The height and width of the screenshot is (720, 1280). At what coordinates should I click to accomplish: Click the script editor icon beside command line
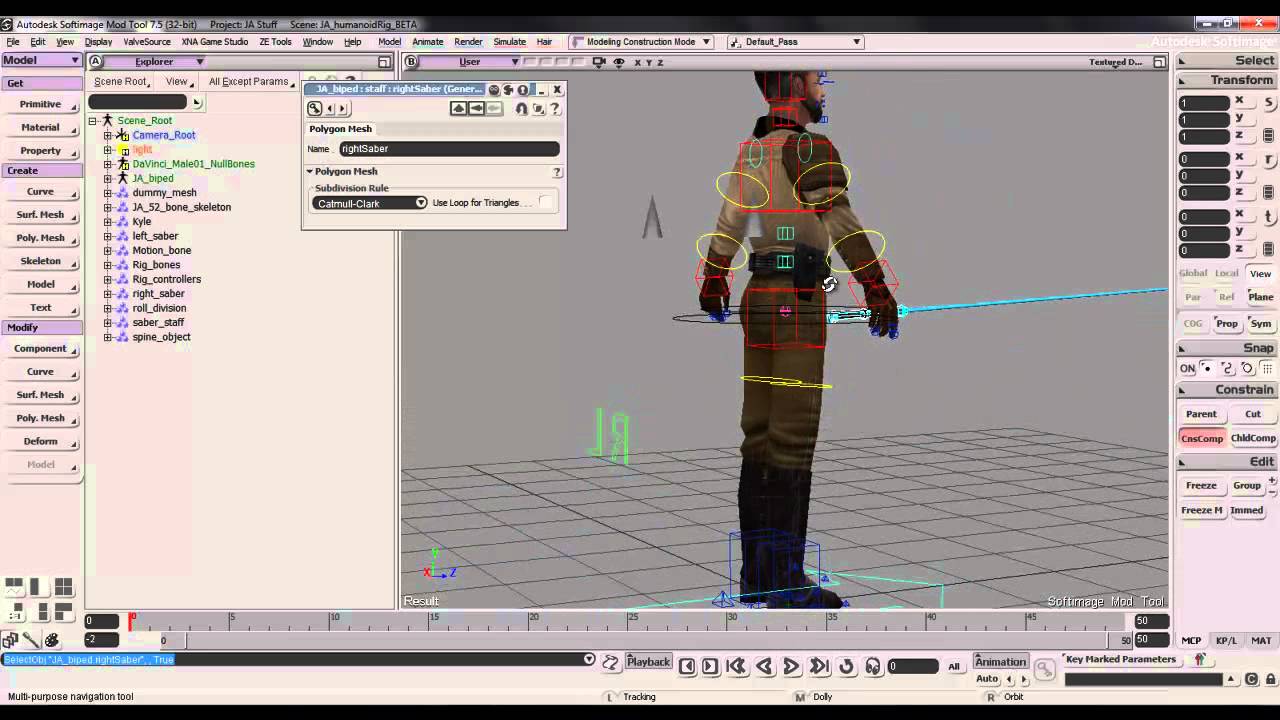point(611,662)
